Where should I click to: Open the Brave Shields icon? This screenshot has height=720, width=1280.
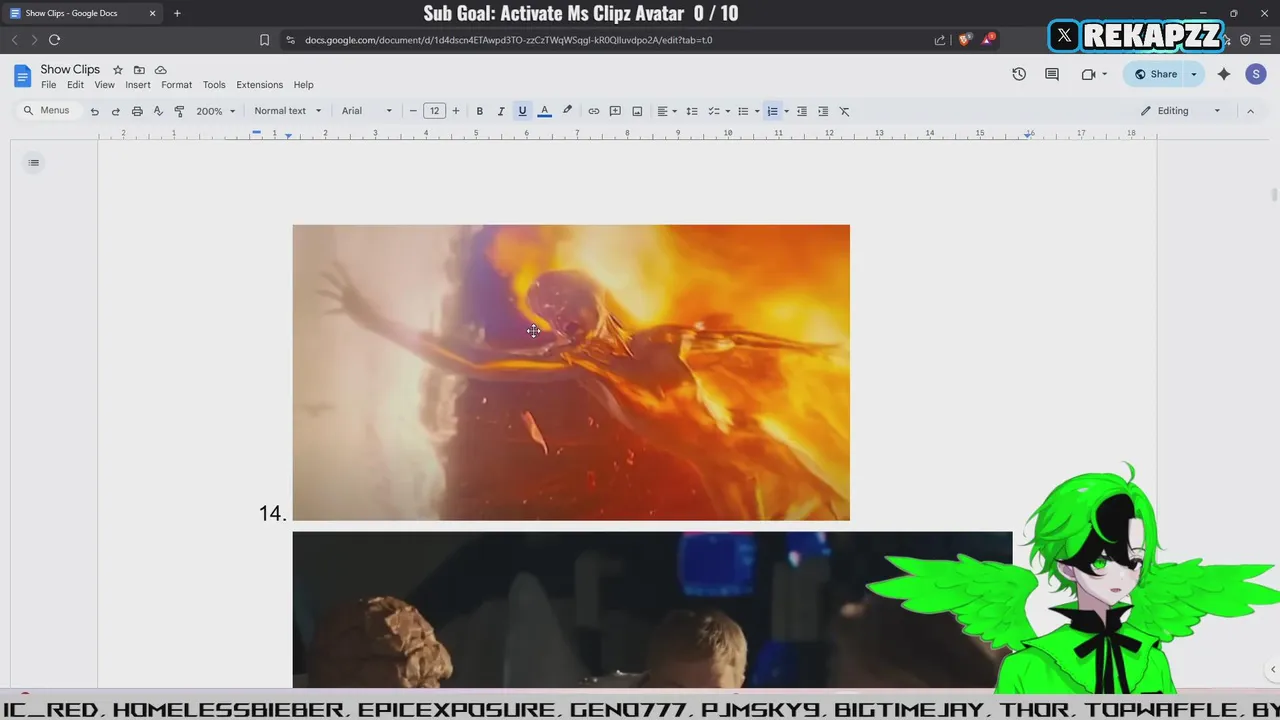click(964, 40)
